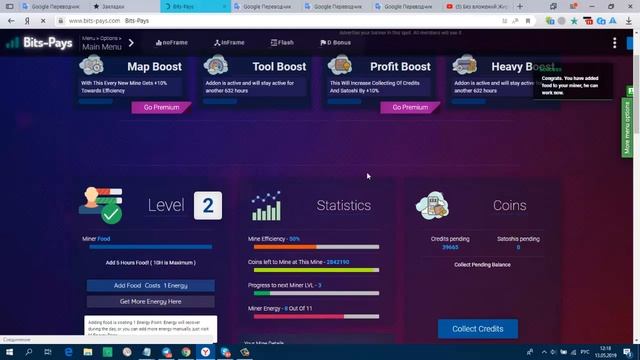The width and height of the screenshot is (640, 360).
Task: Open the browser sidebar panel icon
Action: (9, 7)
